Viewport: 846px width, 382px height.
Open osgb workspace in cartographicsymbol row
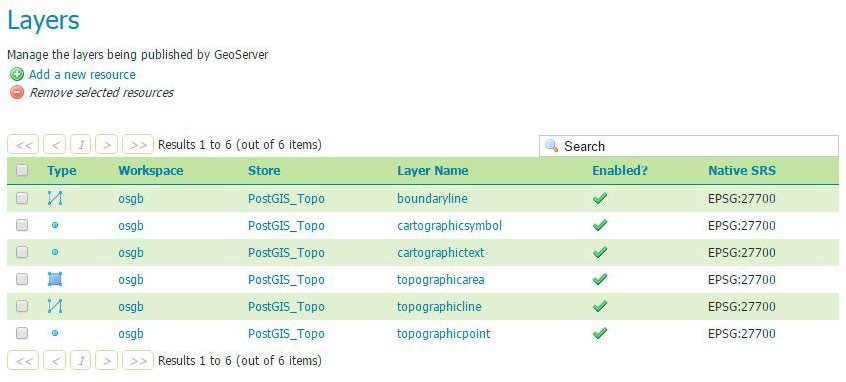coord(131,226)
